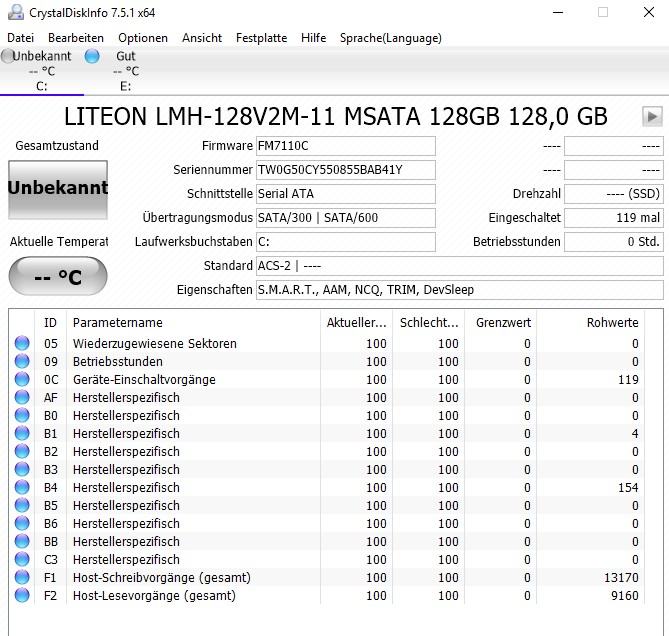Open the Hilfe menu
This screenshot has width=669, height=636.
[x=314, y=38]
